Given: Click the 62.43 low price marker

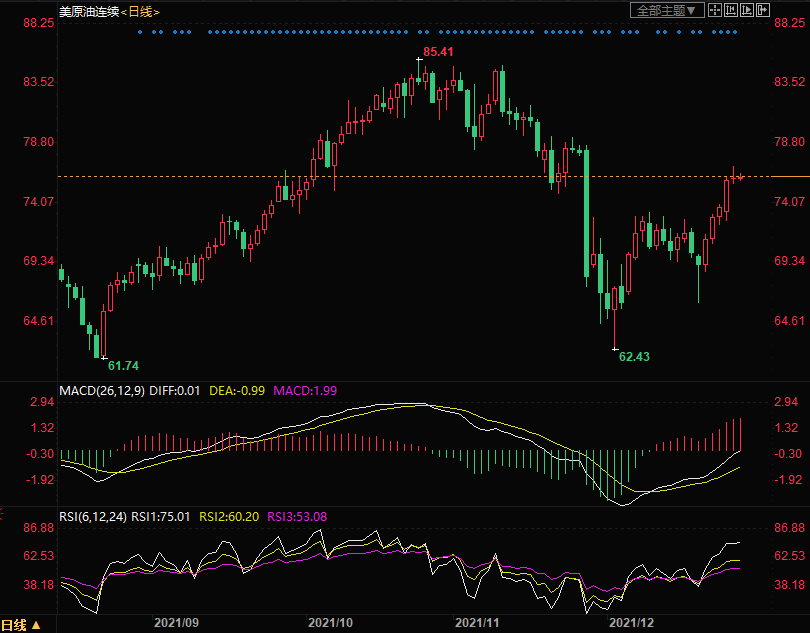Looking at the screenshot, I should point(634,356).
